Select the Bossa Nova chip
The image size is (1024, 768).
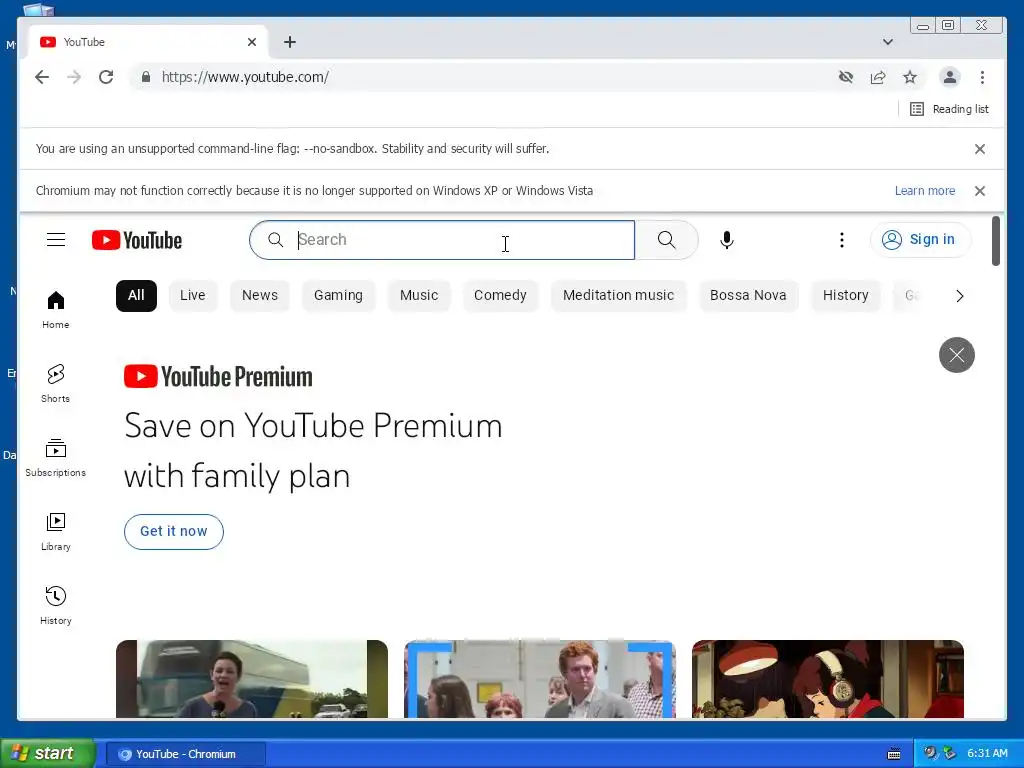coord(748,295)
